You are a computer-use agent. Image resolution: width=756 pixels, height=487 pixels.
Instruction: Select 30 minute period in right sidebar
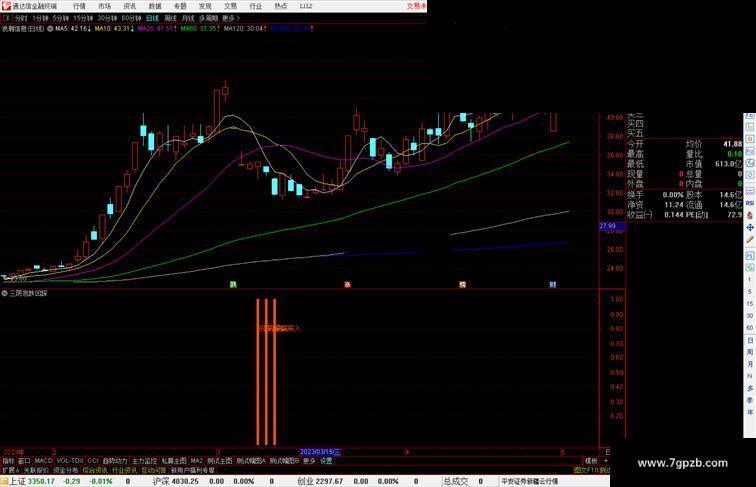[x=750, y=316]
